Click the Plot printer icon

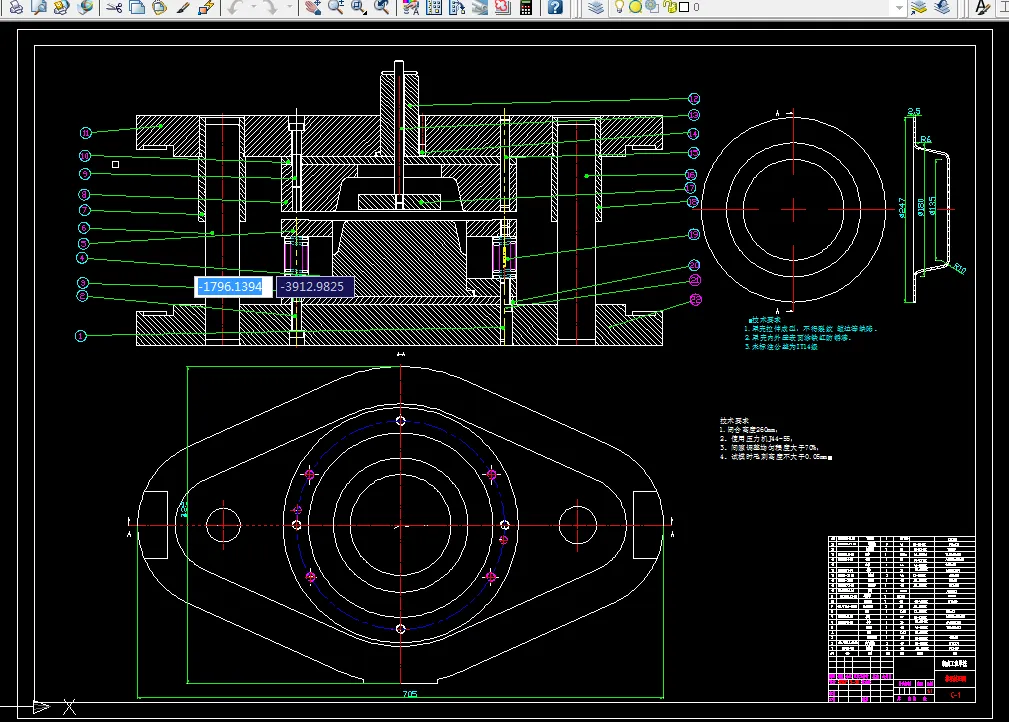click(x=16, y=7)
